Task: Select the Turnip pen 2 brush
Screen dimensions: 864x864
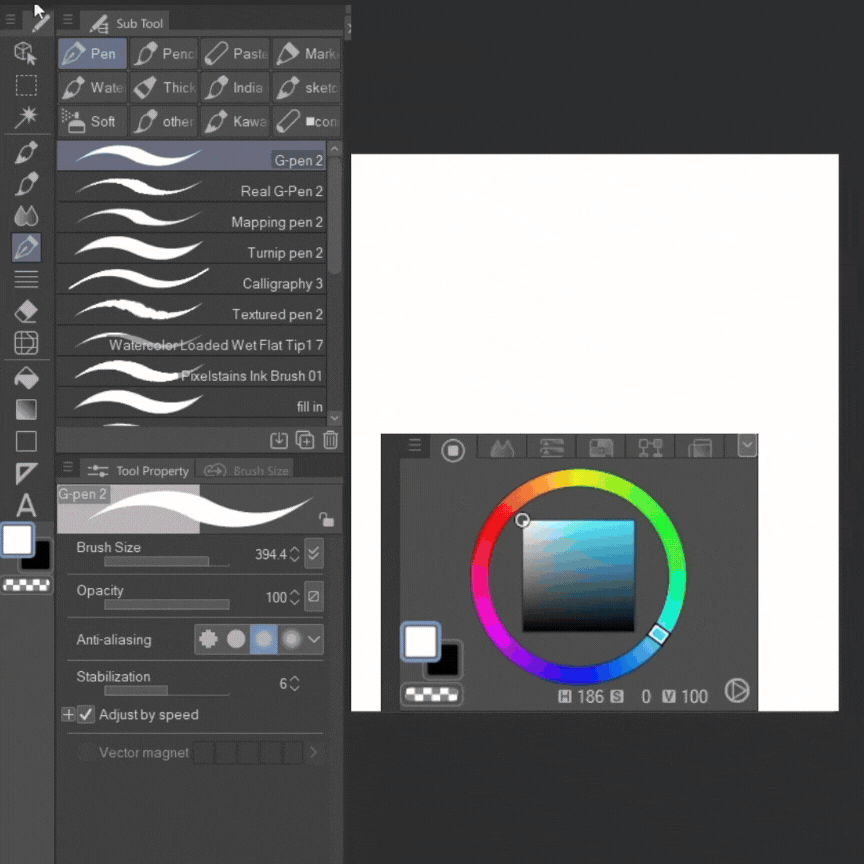Action: coord(192,249)
